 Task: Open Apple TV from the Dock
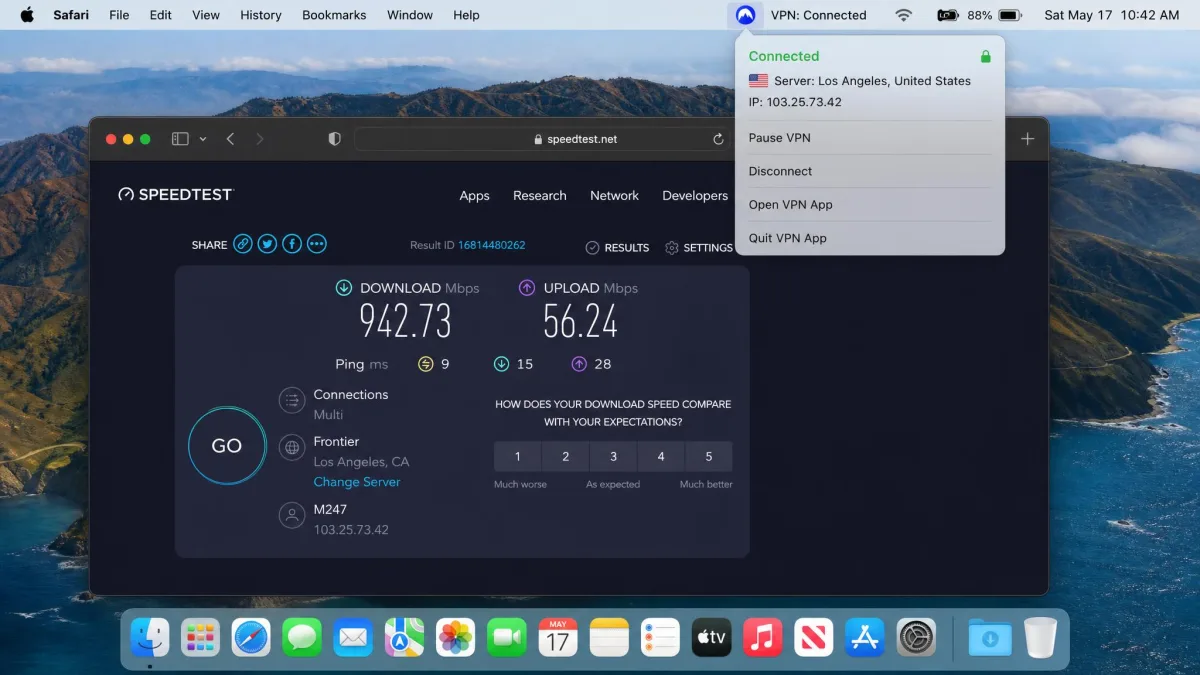coord(711,637)
